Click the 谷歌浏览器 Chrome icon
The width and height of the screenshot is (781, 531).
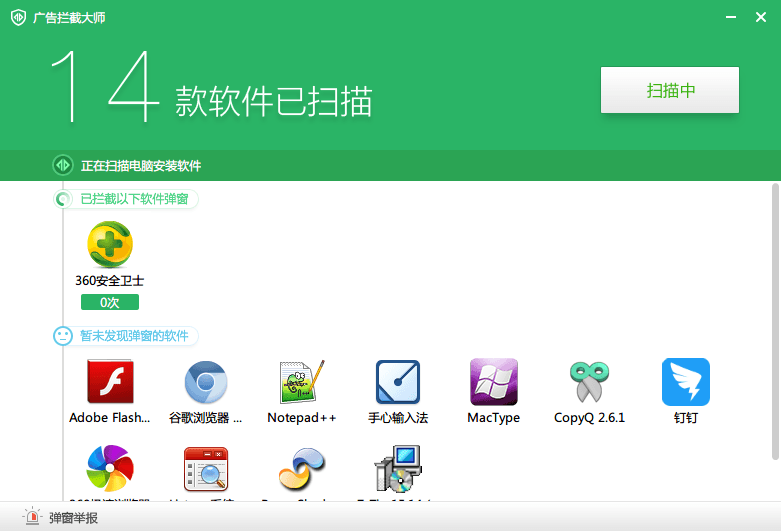click(206, 381)
